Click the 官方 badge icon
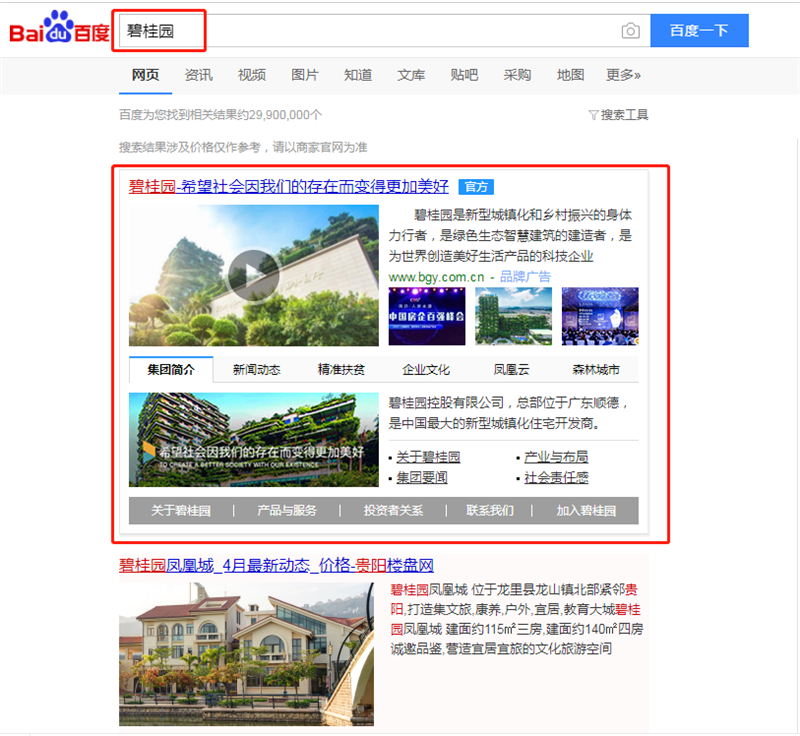This screenshot has height=736, width=800. pos(476,187)
